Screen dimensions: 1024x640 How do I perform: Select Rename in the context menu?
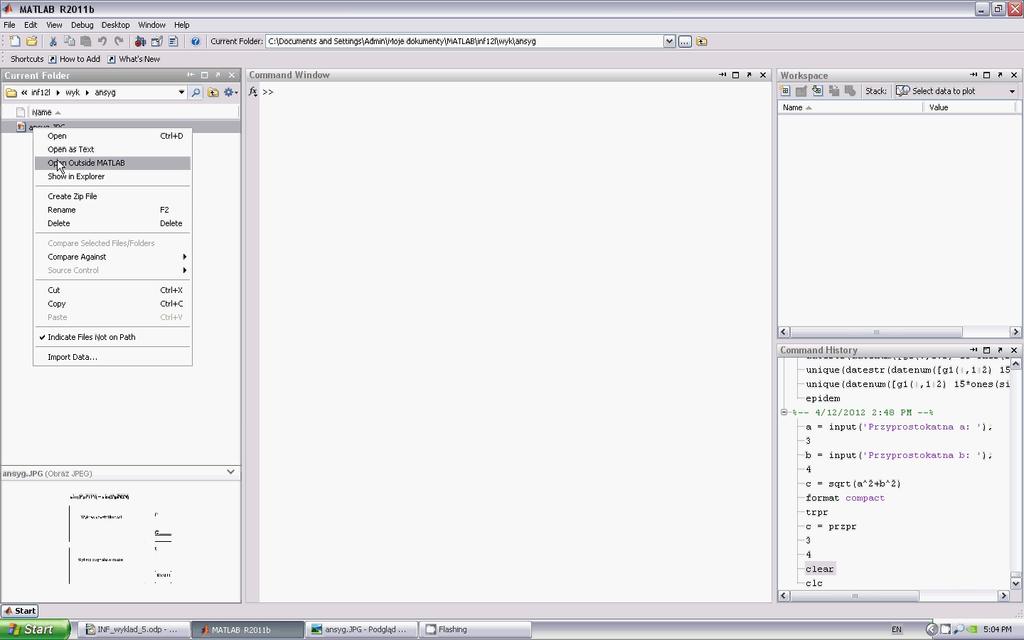point(112,210)
